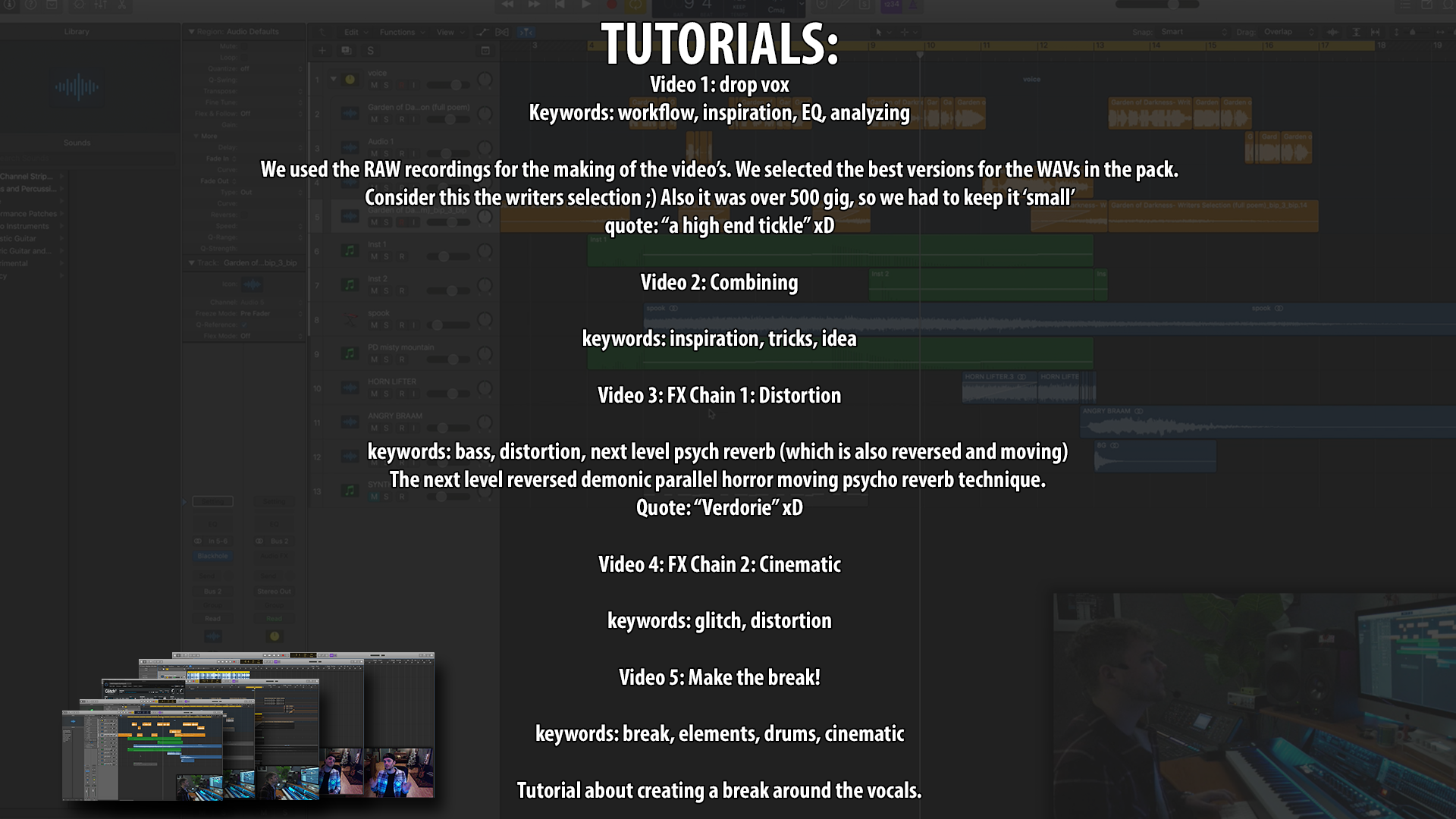Click the red Record button in transport

coord(611,5)
